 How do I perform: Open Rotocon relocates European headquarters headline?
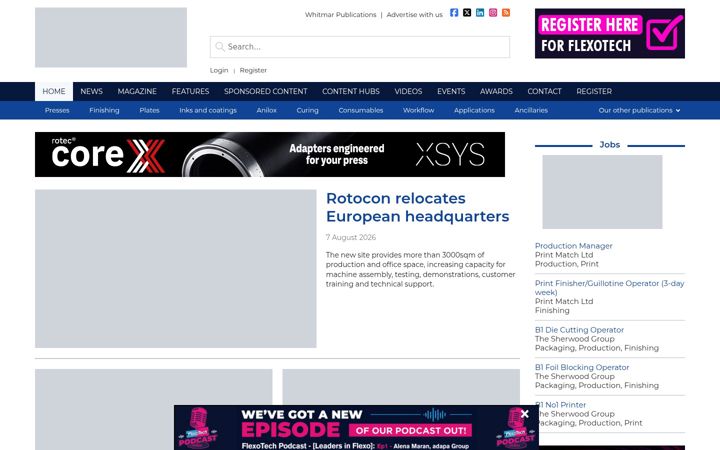[x=417, y=207]
